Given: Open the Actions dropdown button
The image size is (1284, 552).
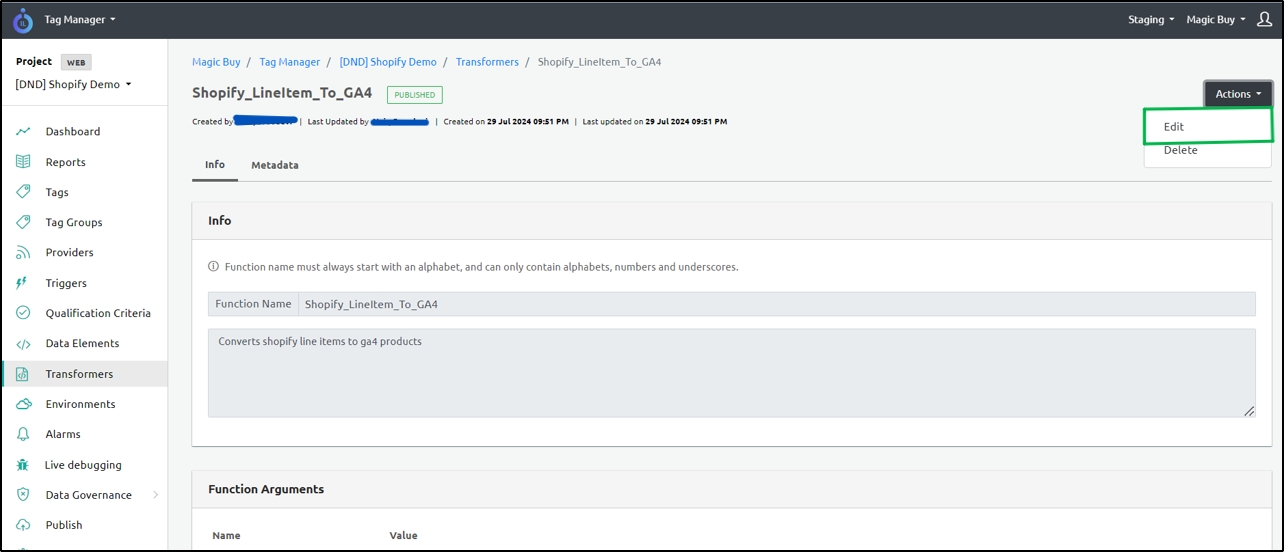Looking at the screenshot, I should click(1238, 94).
